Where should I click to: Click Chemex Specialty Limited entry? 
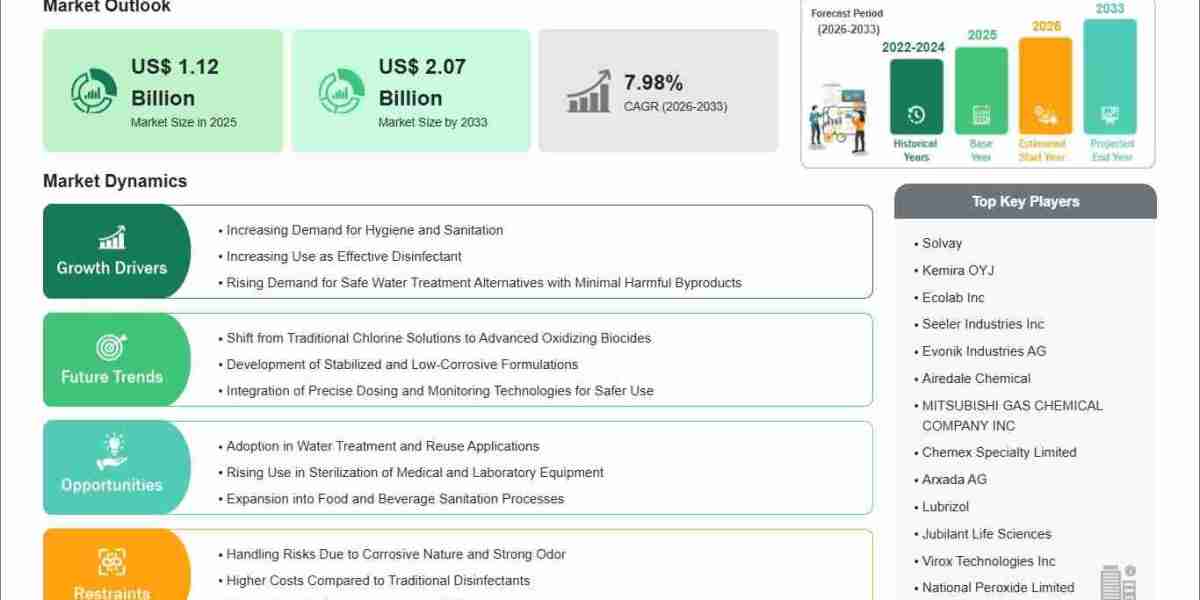click(x=999, y=452)
